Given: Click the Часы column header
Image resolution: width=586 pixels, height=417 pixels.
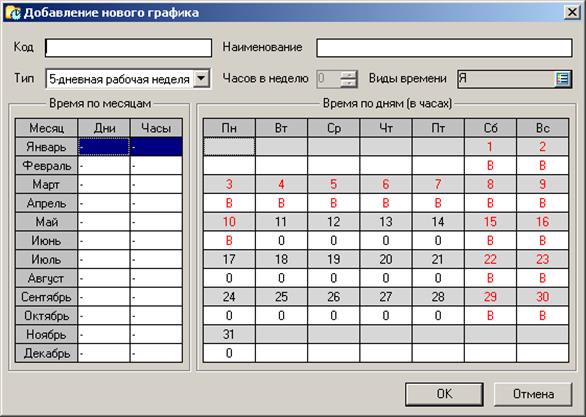Looking at the screenshot, I should (156, 128).
